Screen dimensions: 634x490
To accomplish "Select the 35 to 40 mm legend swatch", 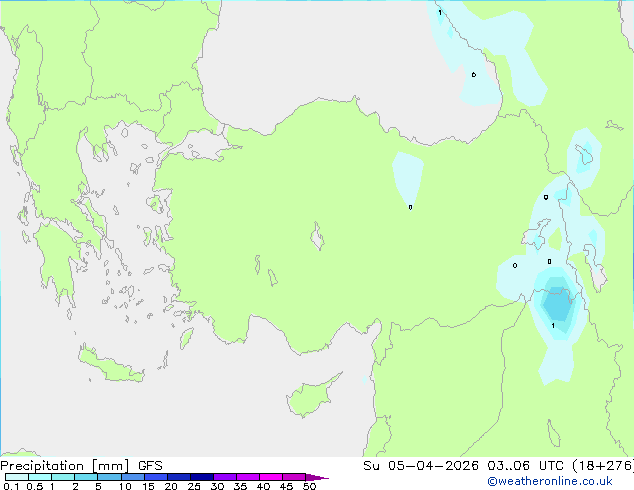I will (248, 477).
